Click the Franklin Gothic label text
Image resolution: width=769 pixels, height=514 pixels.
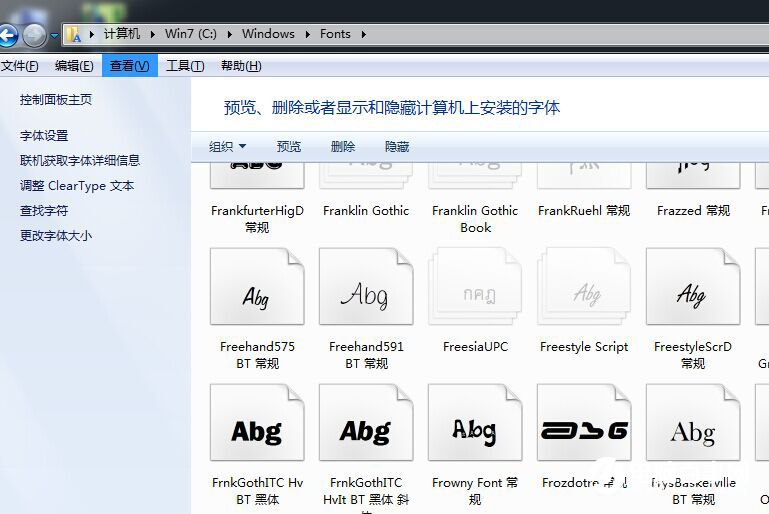366,210
